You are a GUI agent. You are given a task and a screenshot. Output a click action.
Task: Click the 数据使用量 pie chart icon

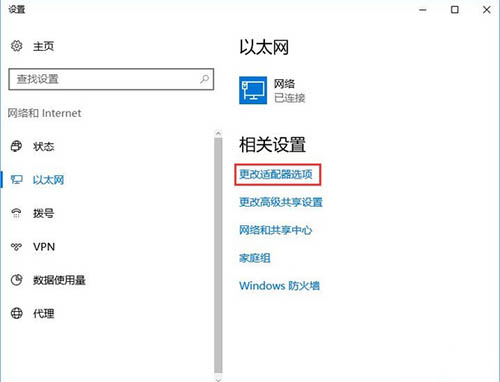click(x=16, y=280)
